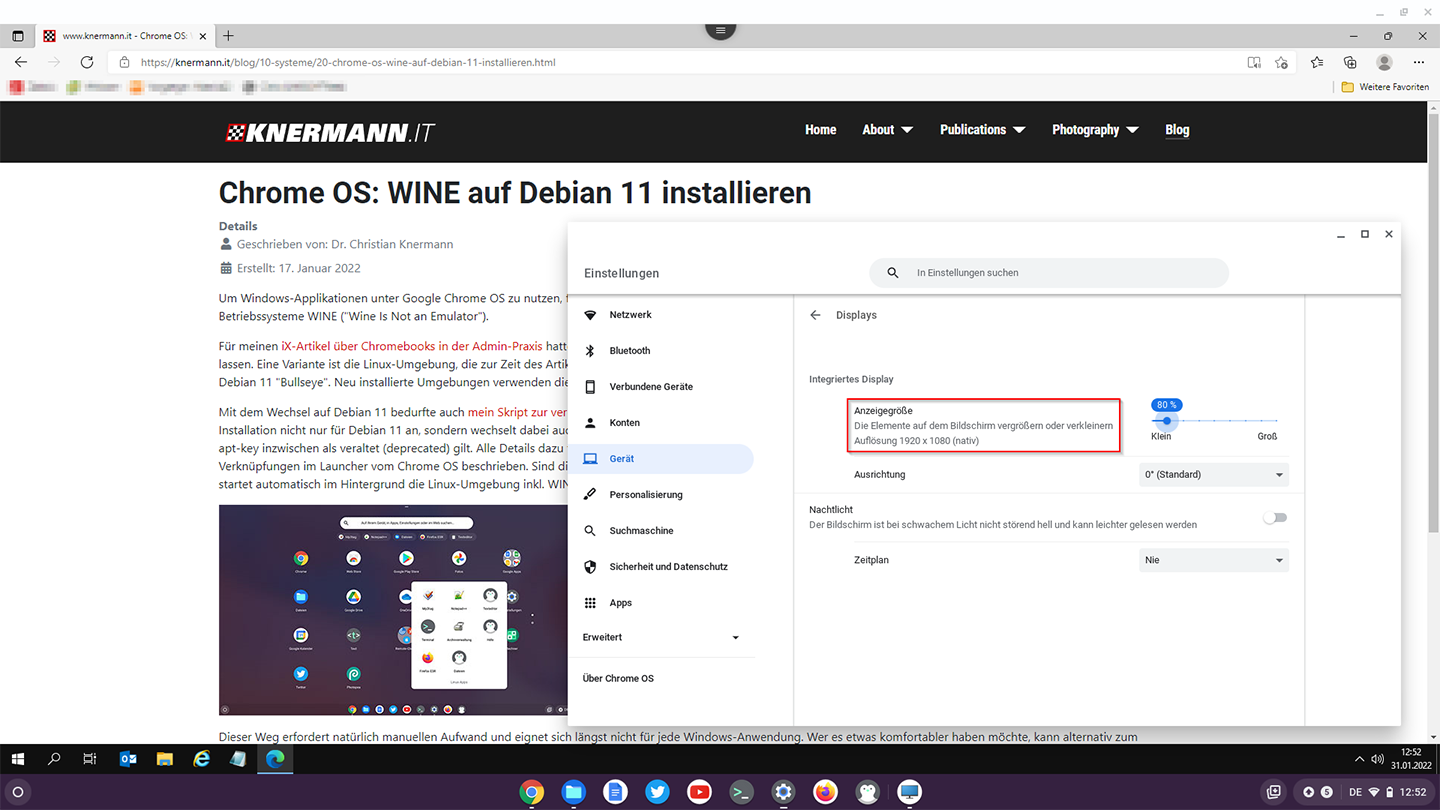Open Windows Task View icon

[x=90, y=759]
